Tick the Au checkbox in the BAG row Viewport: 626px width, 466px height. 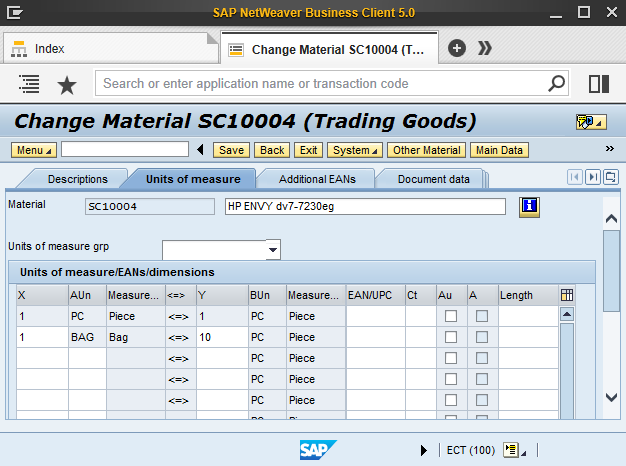tap(451, 337)
